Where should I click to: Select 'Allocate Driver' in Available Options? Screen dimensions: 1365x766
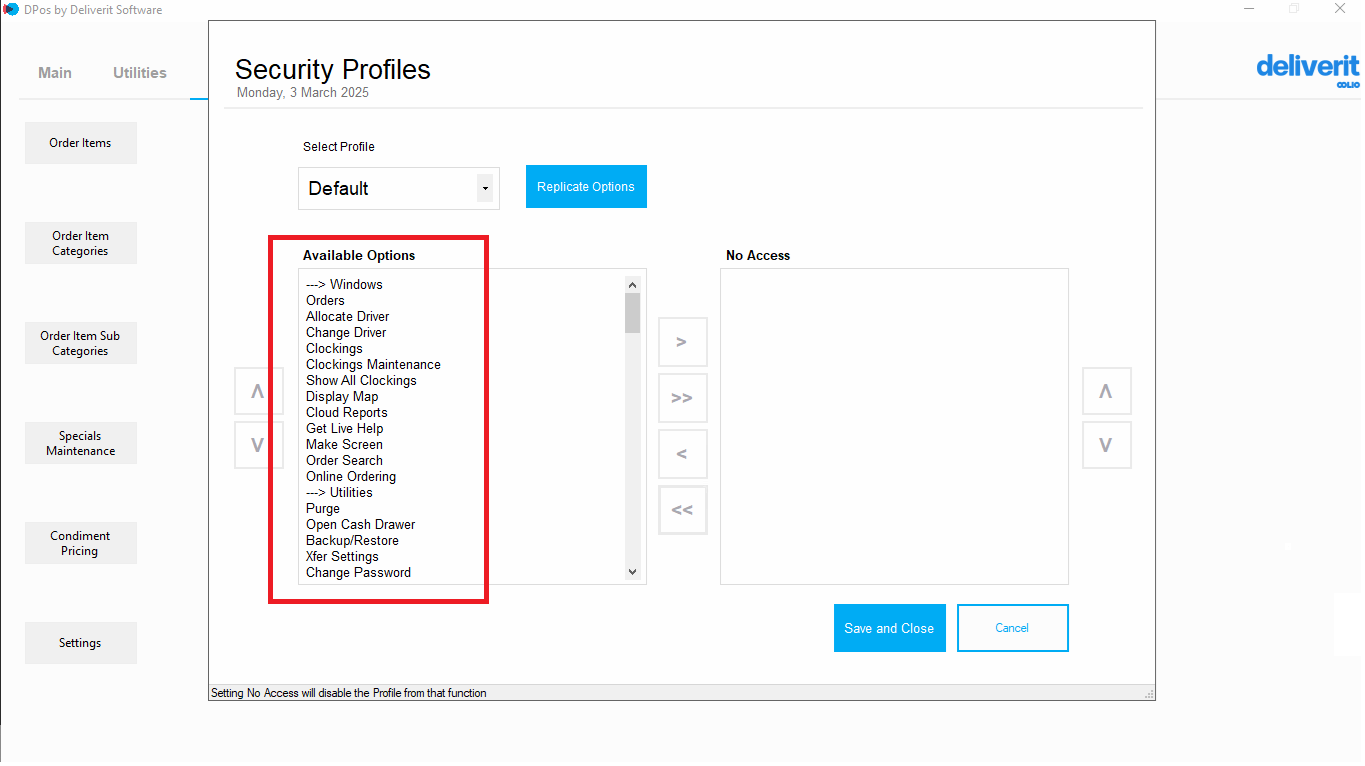click(x=347, y=316)
